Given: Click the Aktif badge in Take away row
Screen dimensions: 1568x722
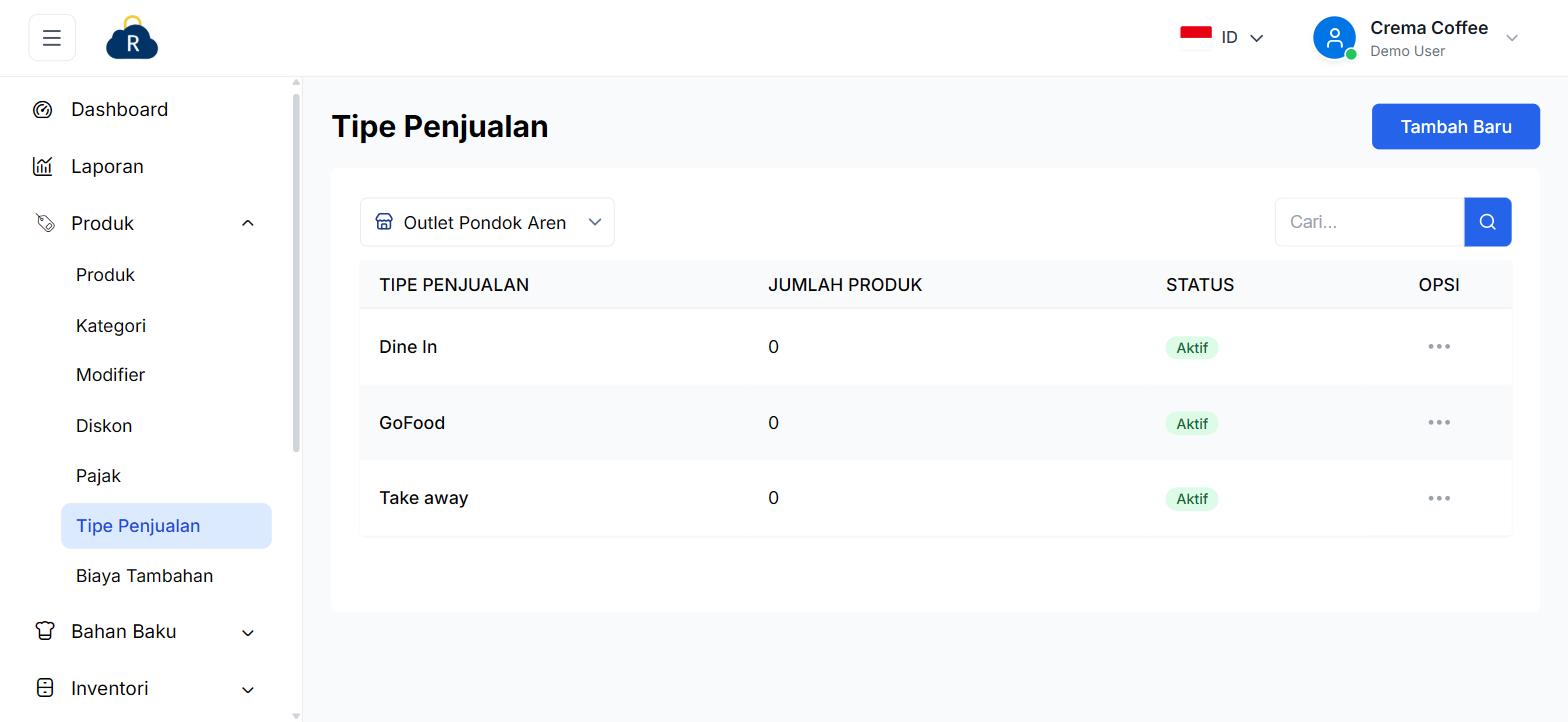Looking at the screenshot, I should [x=1192, y=499].
